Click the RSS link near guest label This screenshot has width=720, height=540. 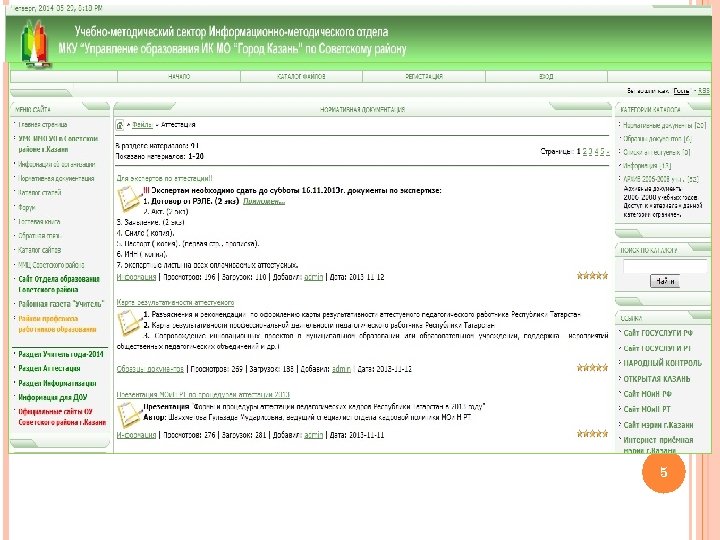(x=703, y=91)
